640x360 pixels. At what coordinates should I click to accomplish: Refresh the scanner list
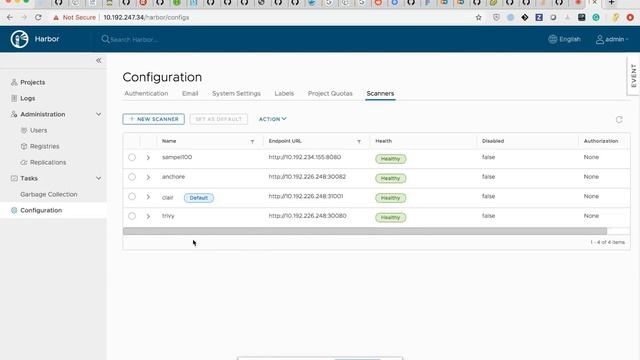(619, 119)
